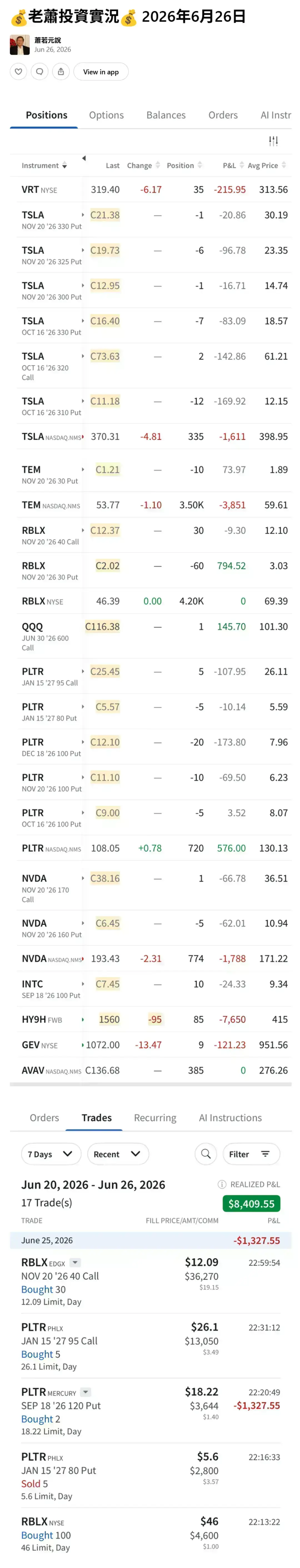Screen dimensions: 300x1568
Task: Open comments via the speech bubble icon
Action: coord(39,72)
